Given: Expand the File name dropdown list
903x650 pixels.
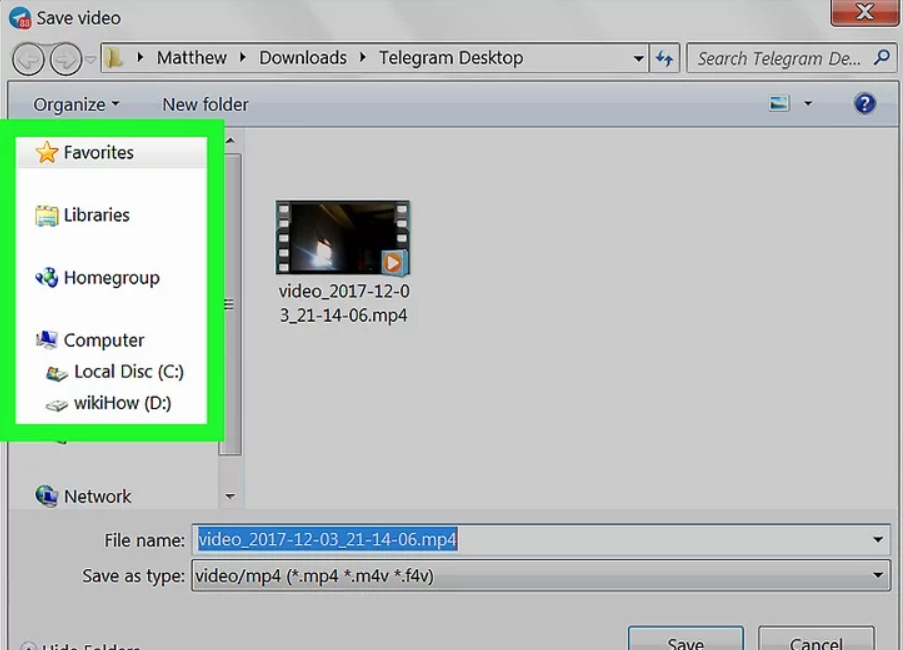Looking at the screenshot, I should pyautogui.click(x=877, y=540).
